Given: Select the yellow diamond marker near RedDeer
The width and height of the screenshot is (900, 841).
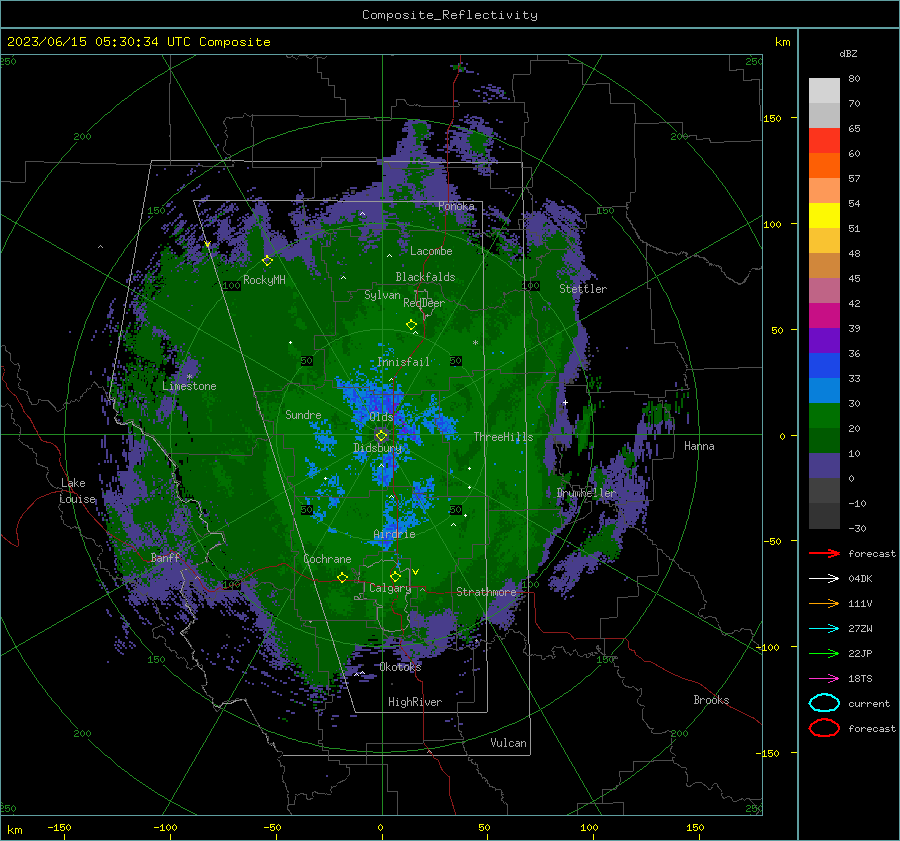Looking at the screenshot, I should click(x=411, y=324).
